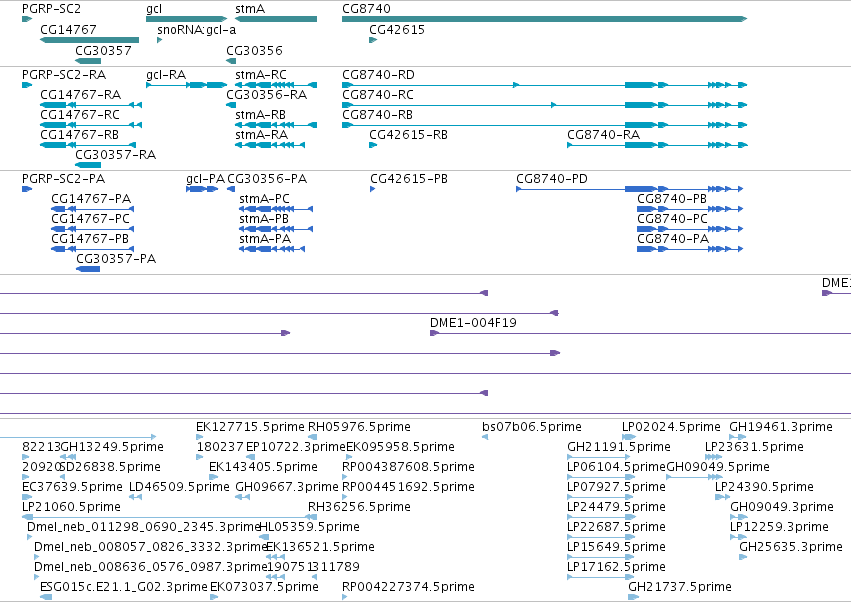Select the PGRP-SC2-RA transcript label
The height and width of the screenshot is (602, 851).
click(x=64, y=75)
